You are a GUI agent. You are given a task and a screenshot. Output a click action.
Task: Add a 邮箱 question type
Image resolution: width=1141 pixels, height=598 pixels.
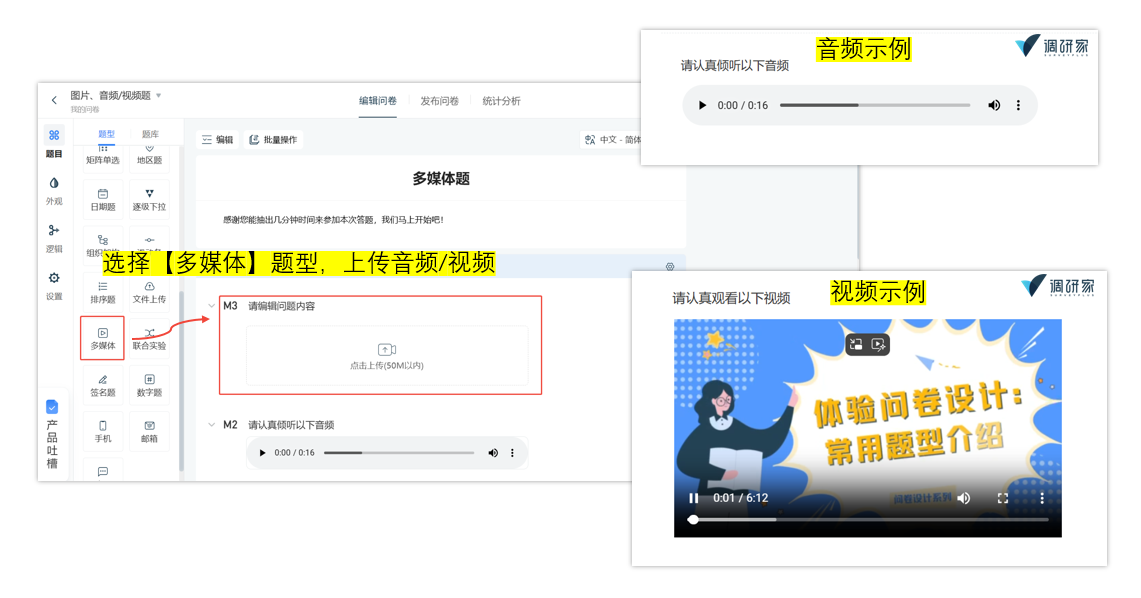149,431
